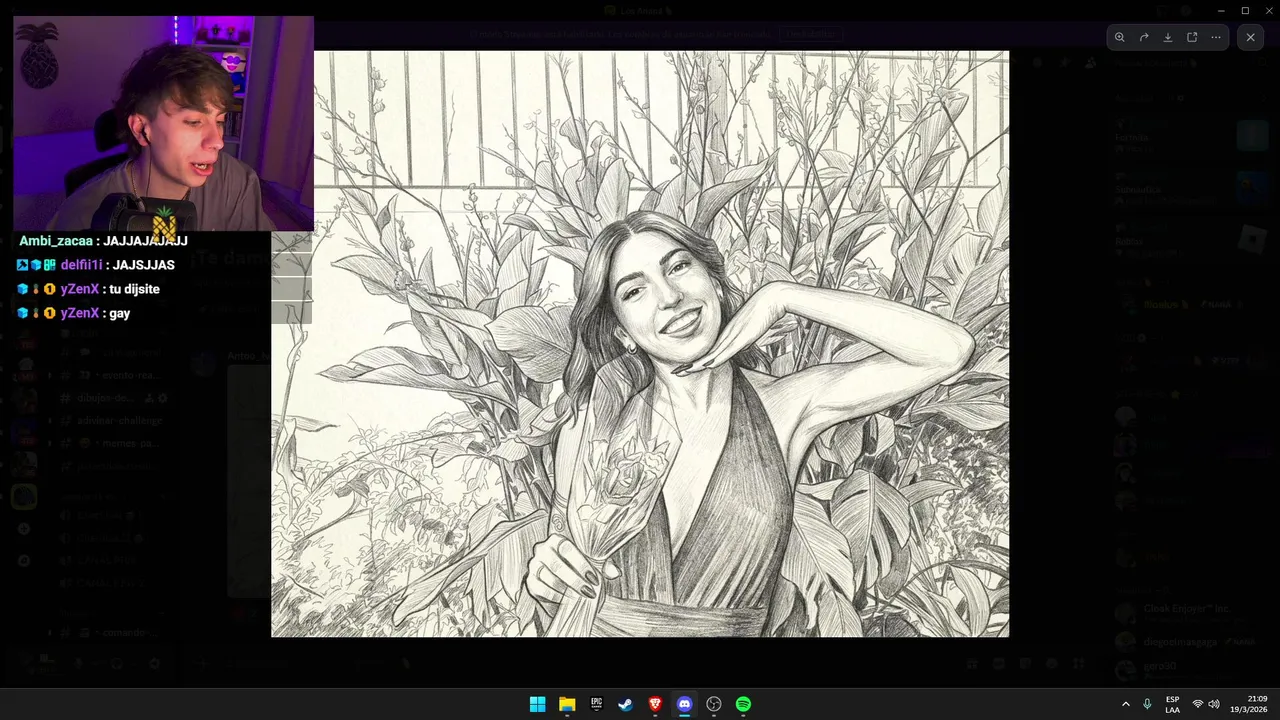The height and width of the screenshot is (720, 1280).
Task: Open Spotify from the taskbar
Action: point(743,704)
